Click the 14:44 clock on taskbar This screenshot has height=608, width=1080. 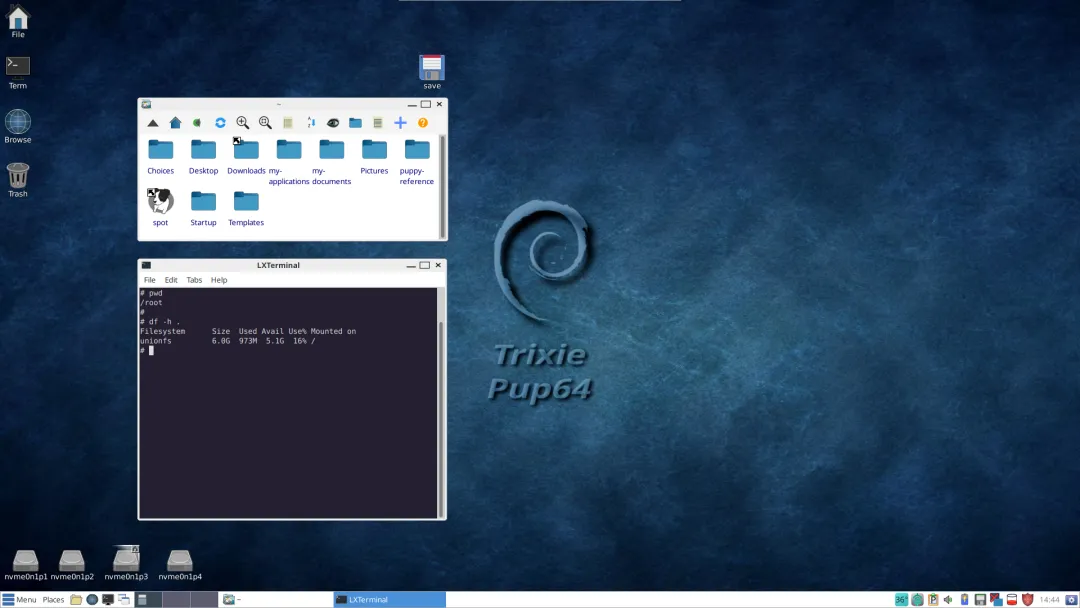(1049, 600)
